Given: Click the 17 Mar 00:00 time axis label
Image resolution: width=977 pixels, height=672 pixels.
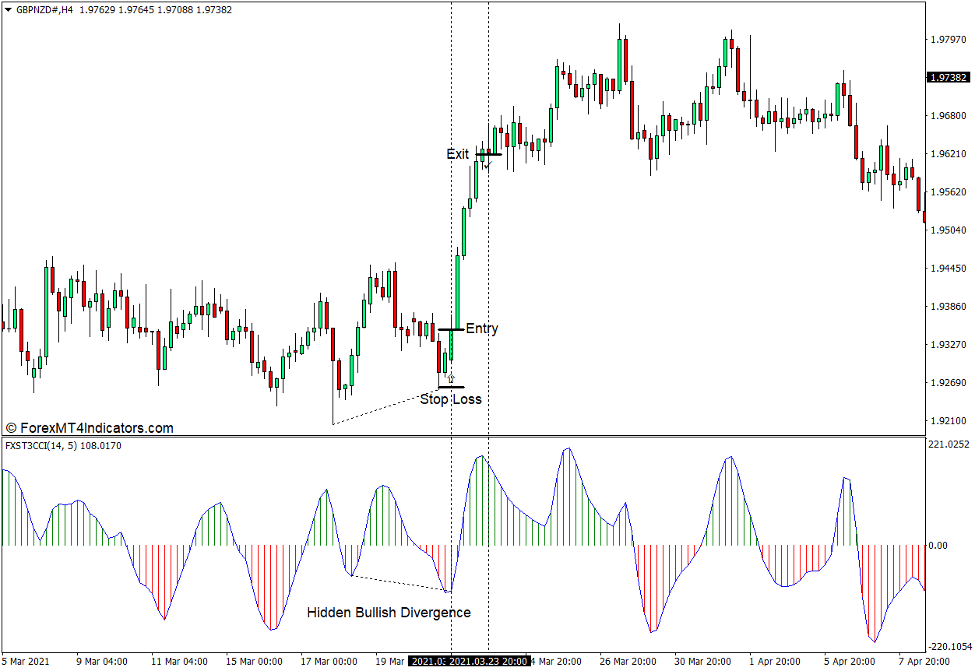Looking at the screenshot, I should [x=328, y=662].
